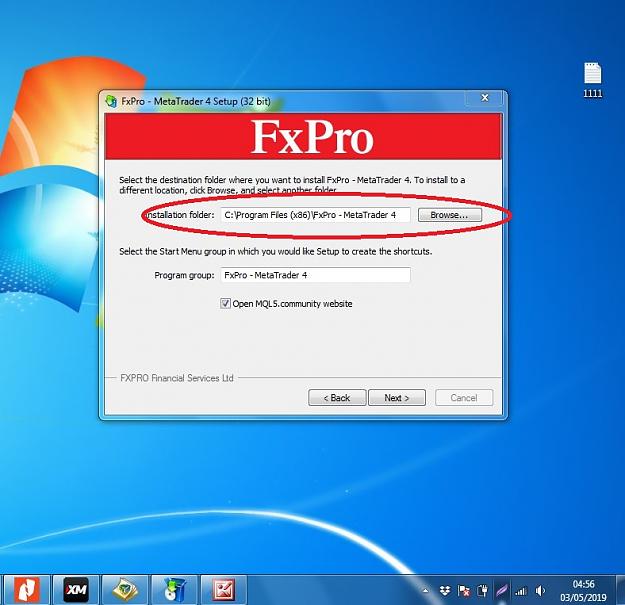The image size is (625, 605).
Task: Open the installer taskbar icon with disc
Action: (x=174, y=589)
